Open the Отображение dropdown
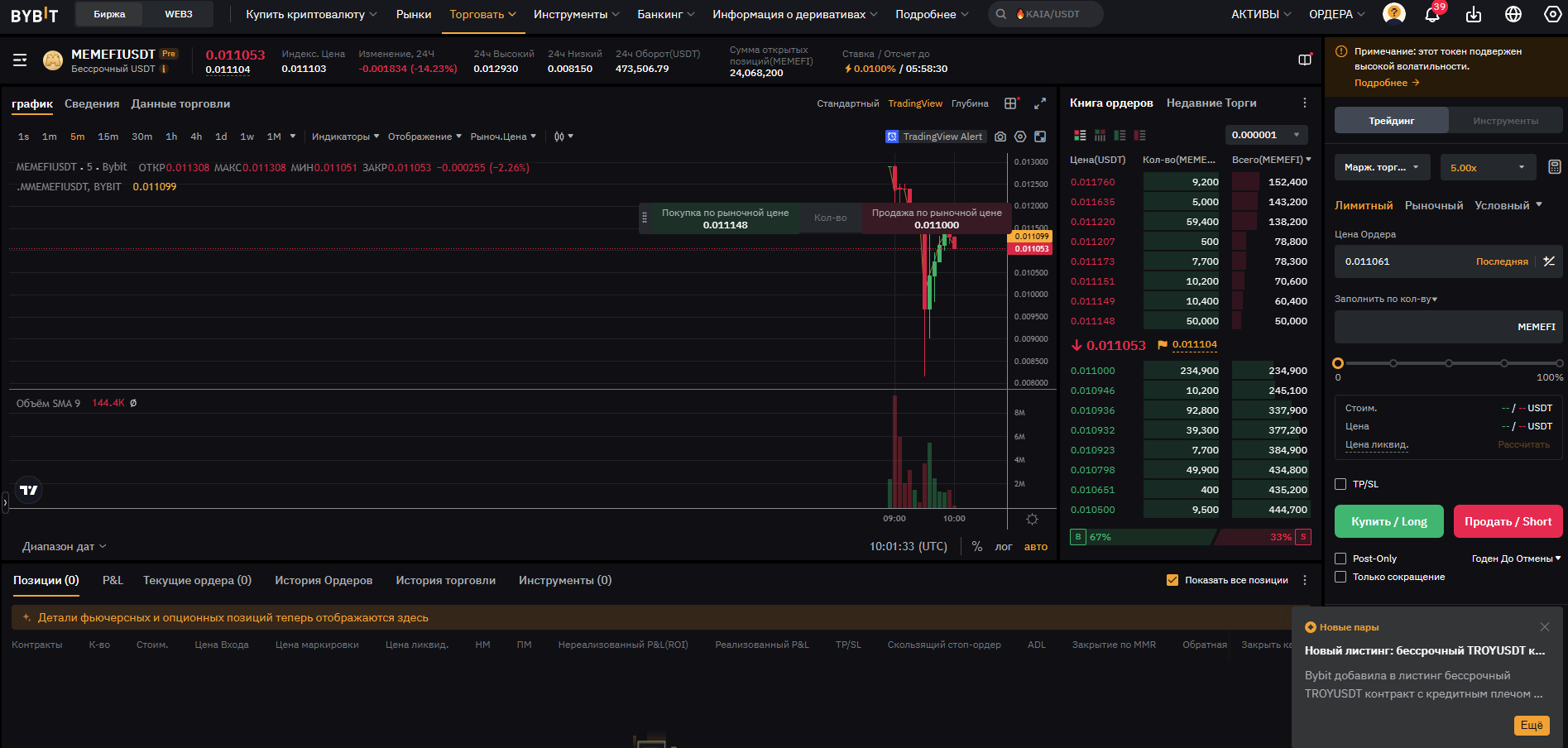Viewport: 1568px width, 748px height. pyautogui.click(x=424, y=137)
